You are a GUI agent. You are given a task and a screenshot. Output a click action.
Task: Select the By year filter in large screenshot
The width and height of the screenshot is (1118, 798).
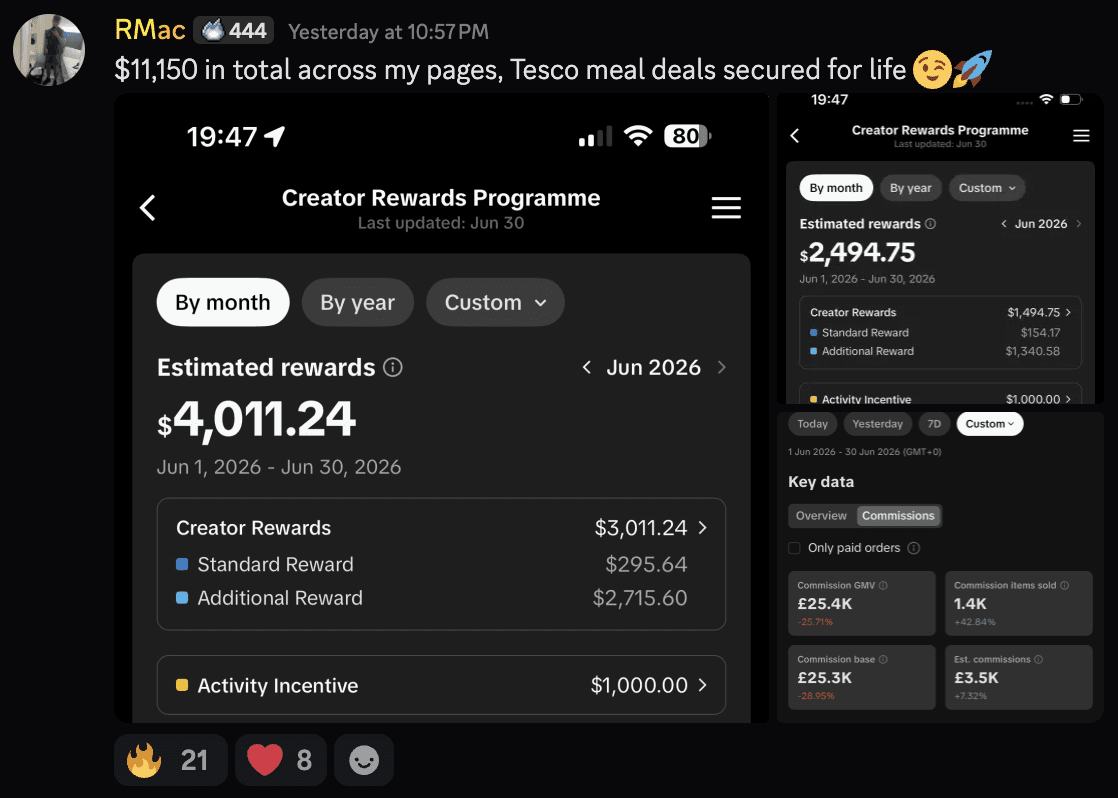click(x=357, y=302)
